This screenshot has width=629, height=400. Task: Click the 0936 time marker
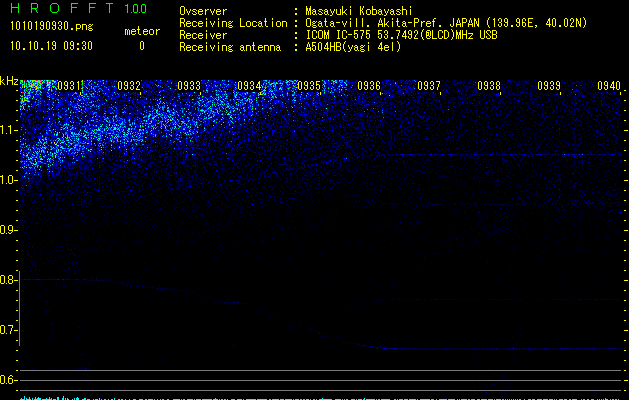point(369,86)
